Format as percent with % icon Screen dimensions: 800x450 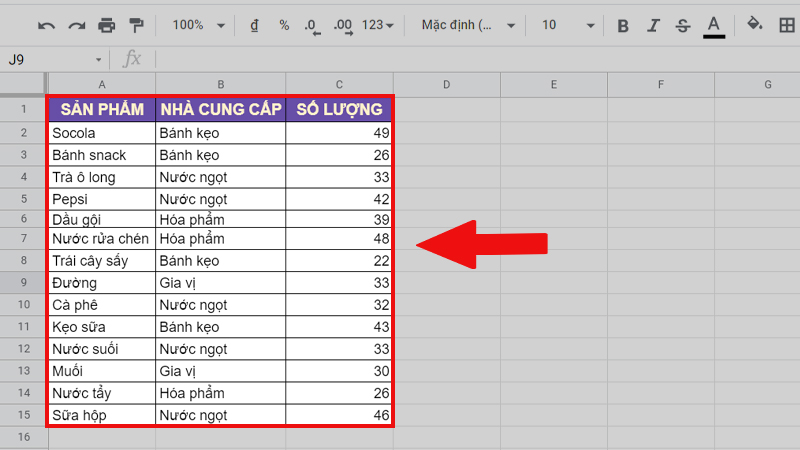[284, 25]
